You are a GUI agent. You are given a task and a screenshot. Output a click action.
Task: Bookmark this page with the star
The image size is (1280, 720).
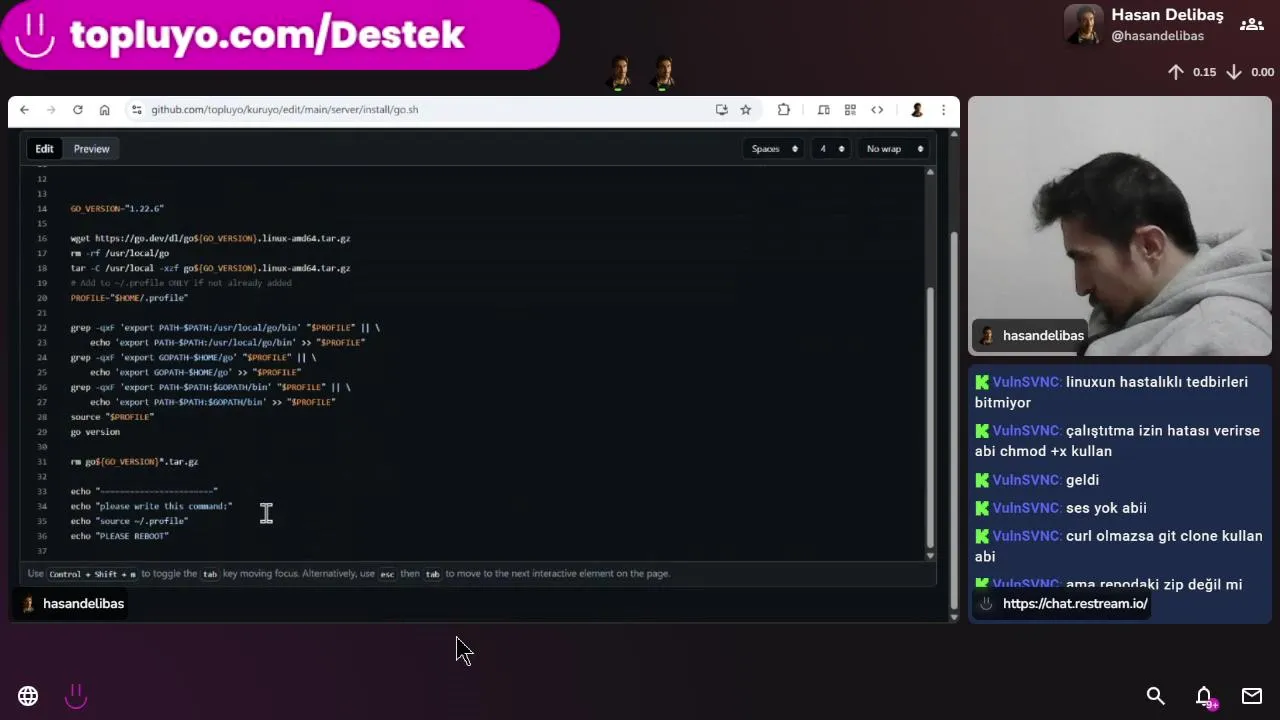point(746,110)
